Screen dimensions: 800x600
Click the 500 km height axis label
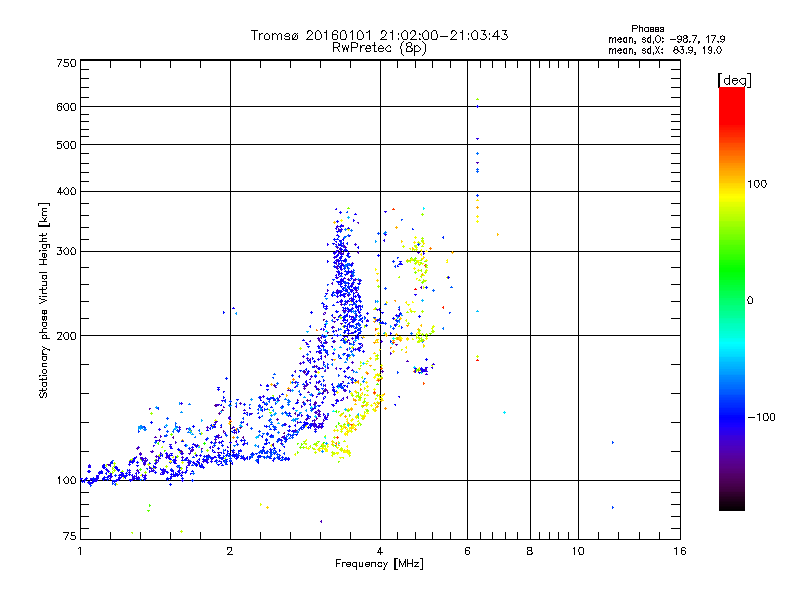click(66, 145)
